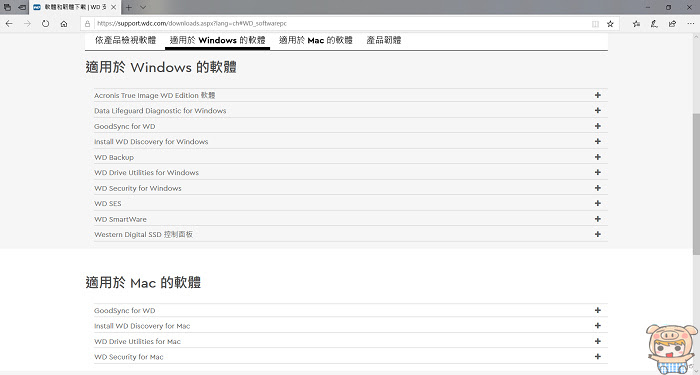Go back to previous page

pos(9,24)
